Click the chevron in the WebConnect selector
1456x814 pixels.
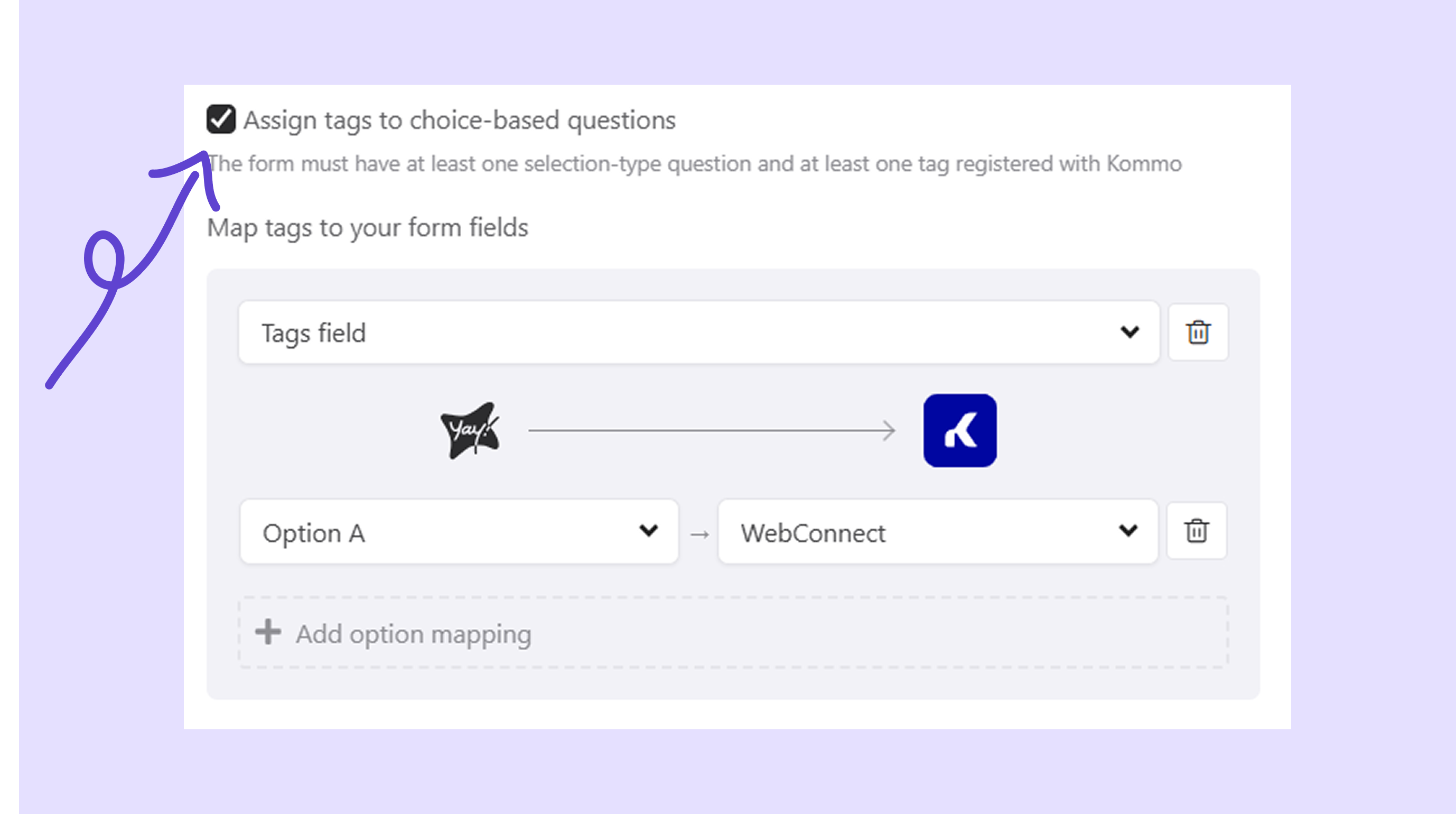point(1127,531)
